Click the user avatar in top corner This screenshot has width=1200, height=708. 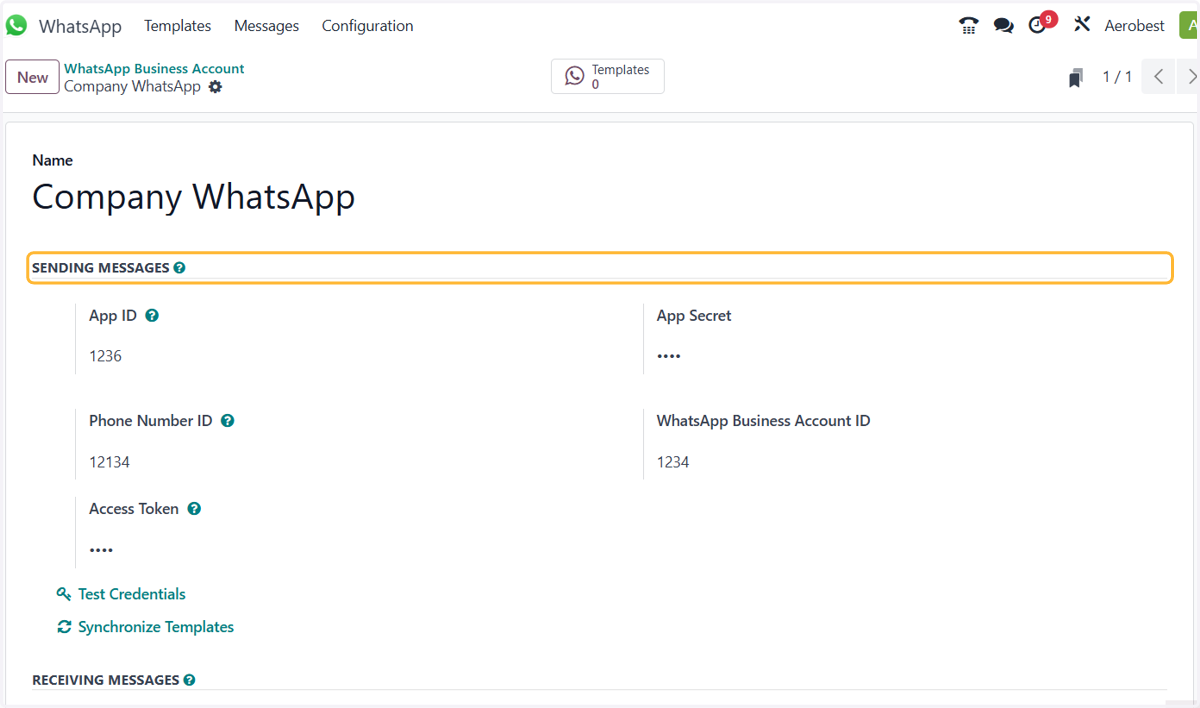[x=1189, y=25]
